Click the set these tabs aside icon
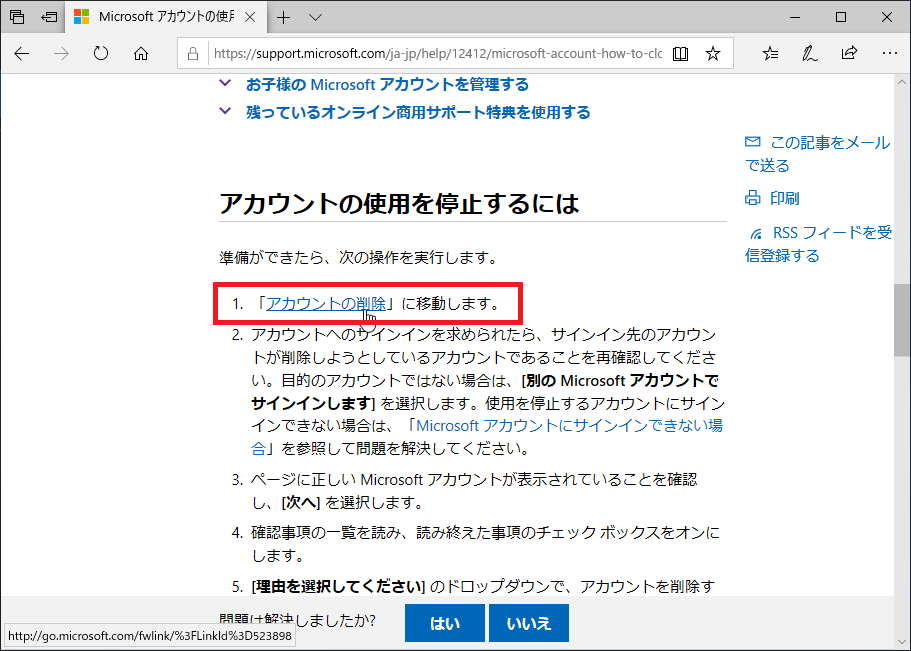Screen dimensions: 911x651 pyautogui.click(x=49, y=17)
